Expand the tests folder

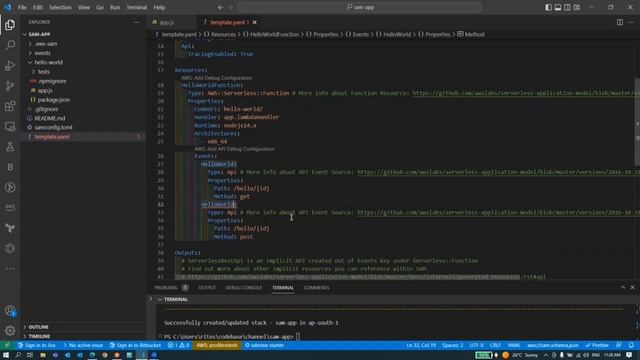click(x=43, y=72)
